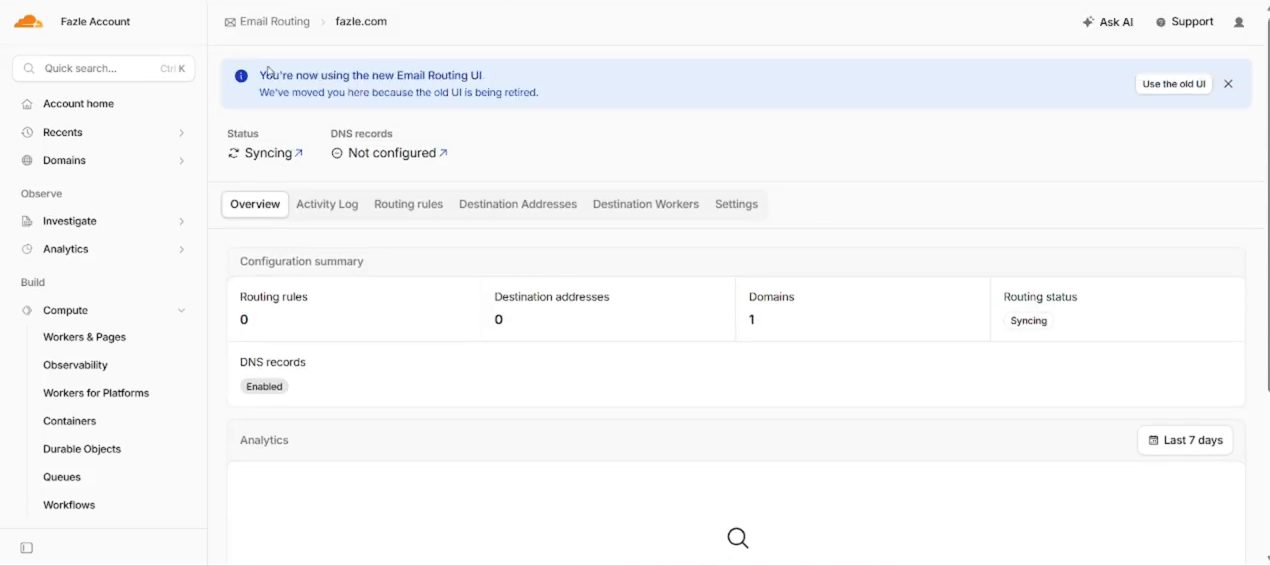Viewport: 1270px width, 566px height.
Task: Dismiss the new Email Routing UI banner
Action: pyautogui.click(x=1228, y=84)
